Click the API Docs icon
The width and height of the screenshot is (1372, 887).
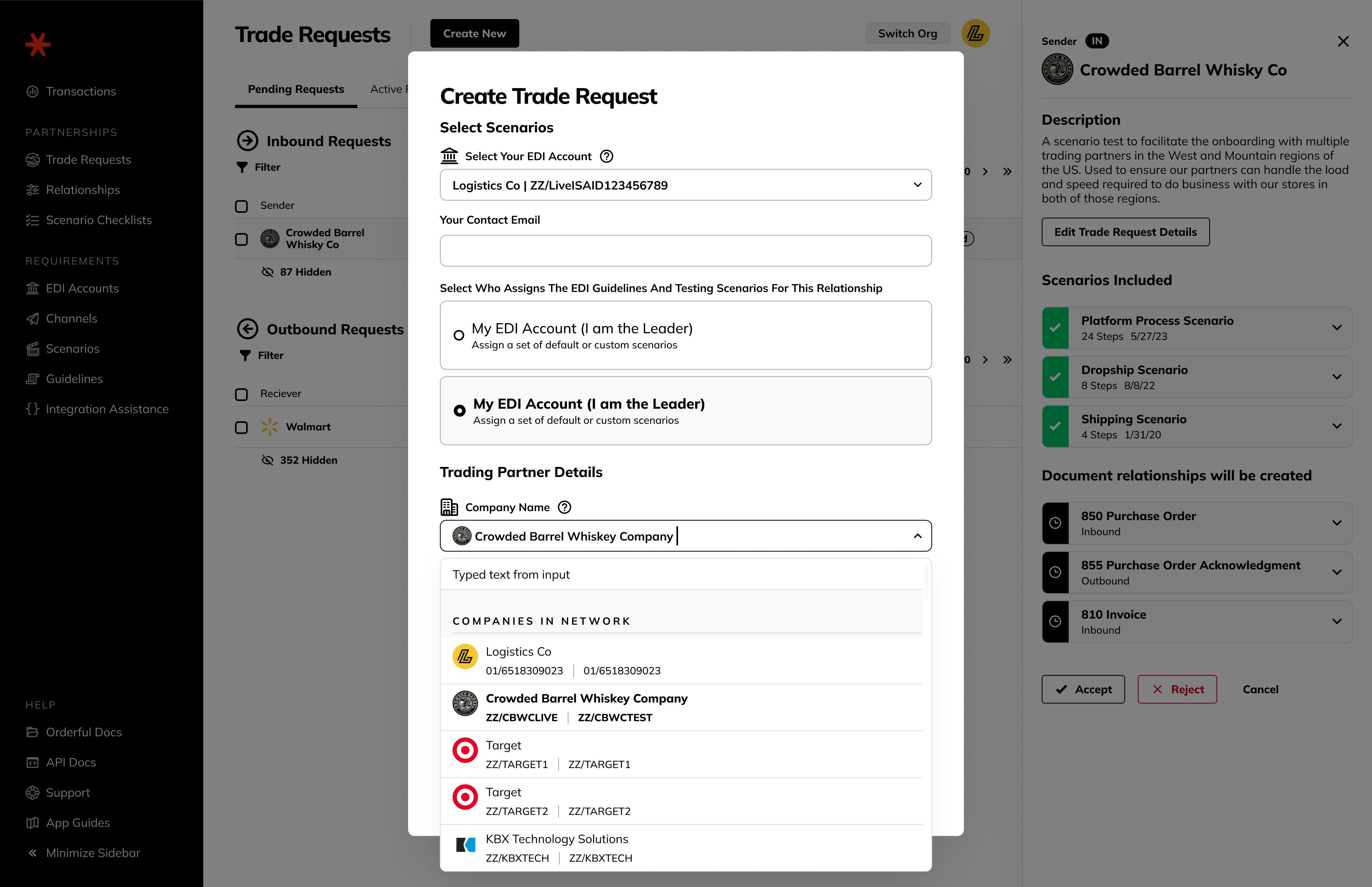pyautogui.click(x=33, y=763)
